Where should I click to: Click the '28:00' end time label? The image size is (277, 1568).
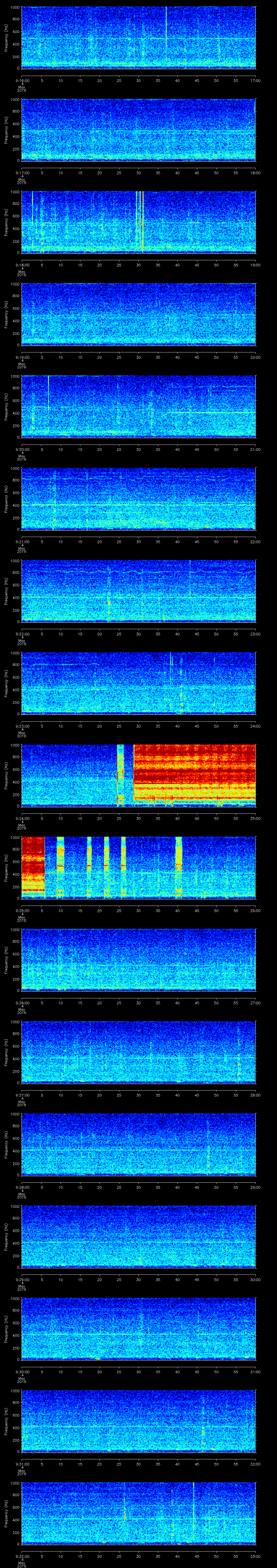pyautogui.click(x=255, y=1095)
